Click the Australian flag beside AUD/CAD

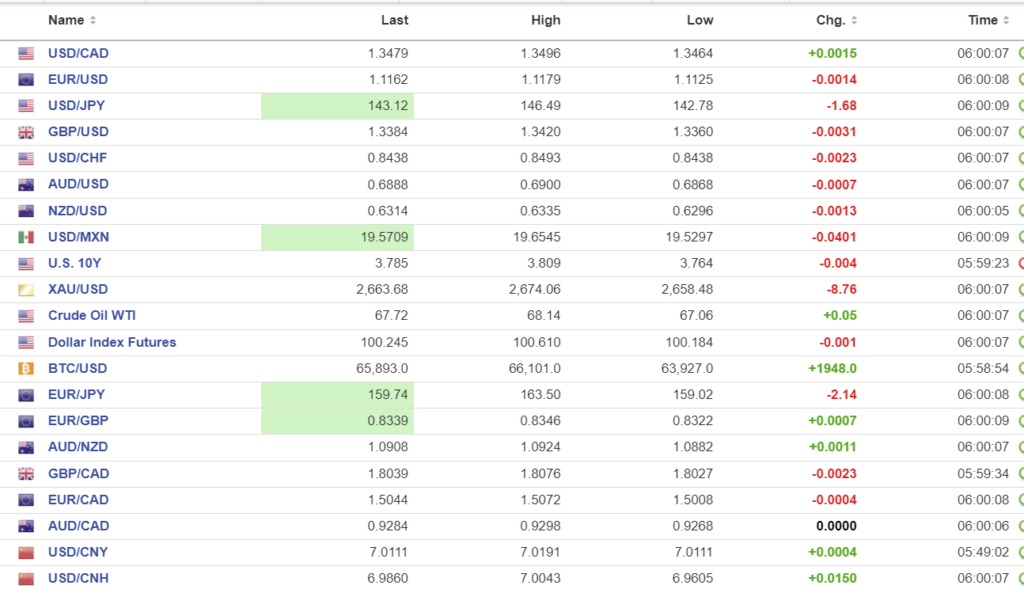26,526
